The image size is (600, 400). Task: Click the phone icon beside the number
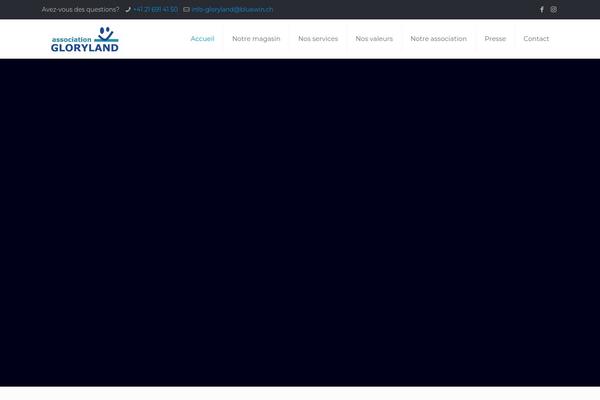coord(128,10)
